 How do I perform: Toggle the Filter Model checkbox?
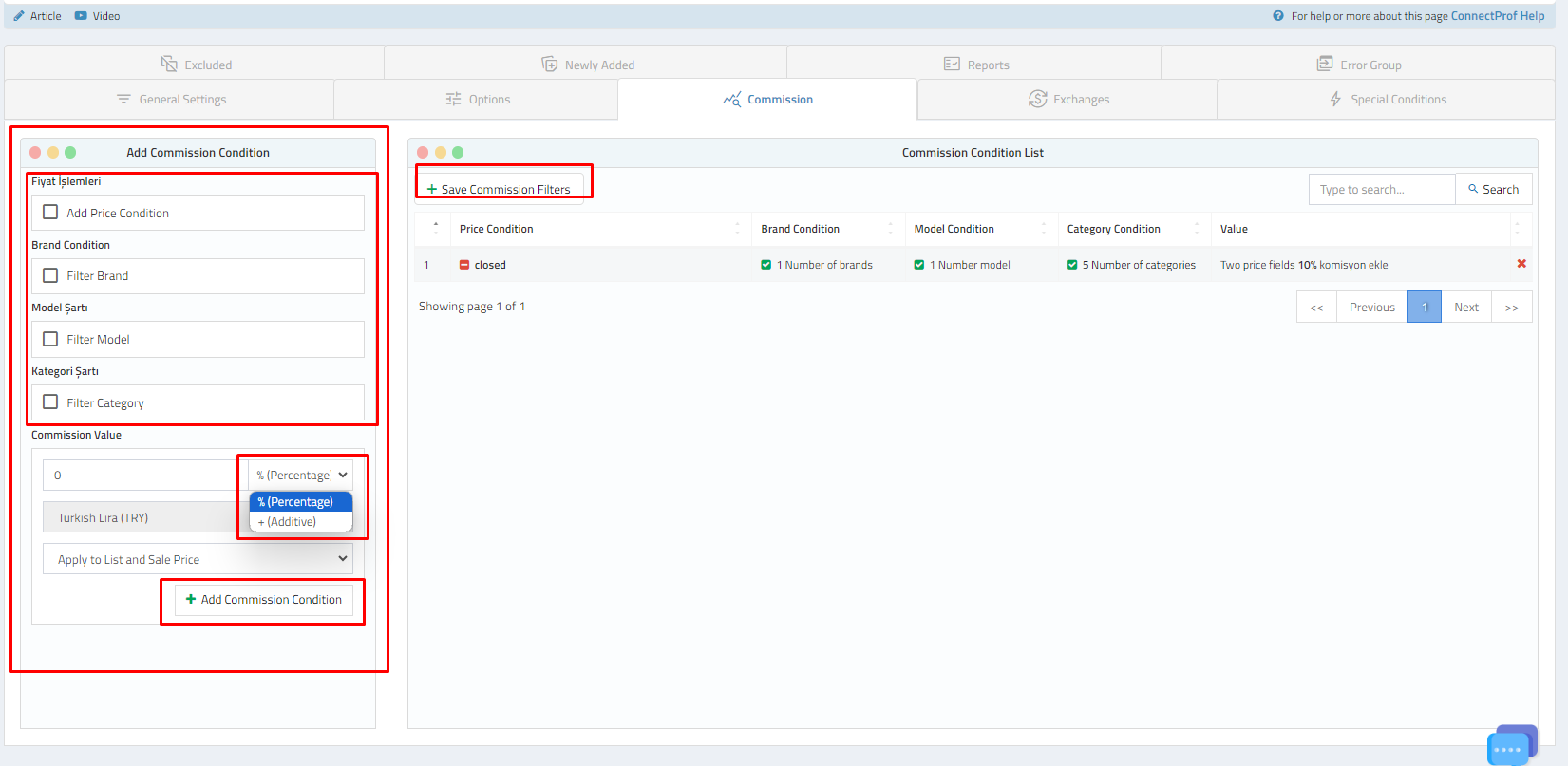50,339
